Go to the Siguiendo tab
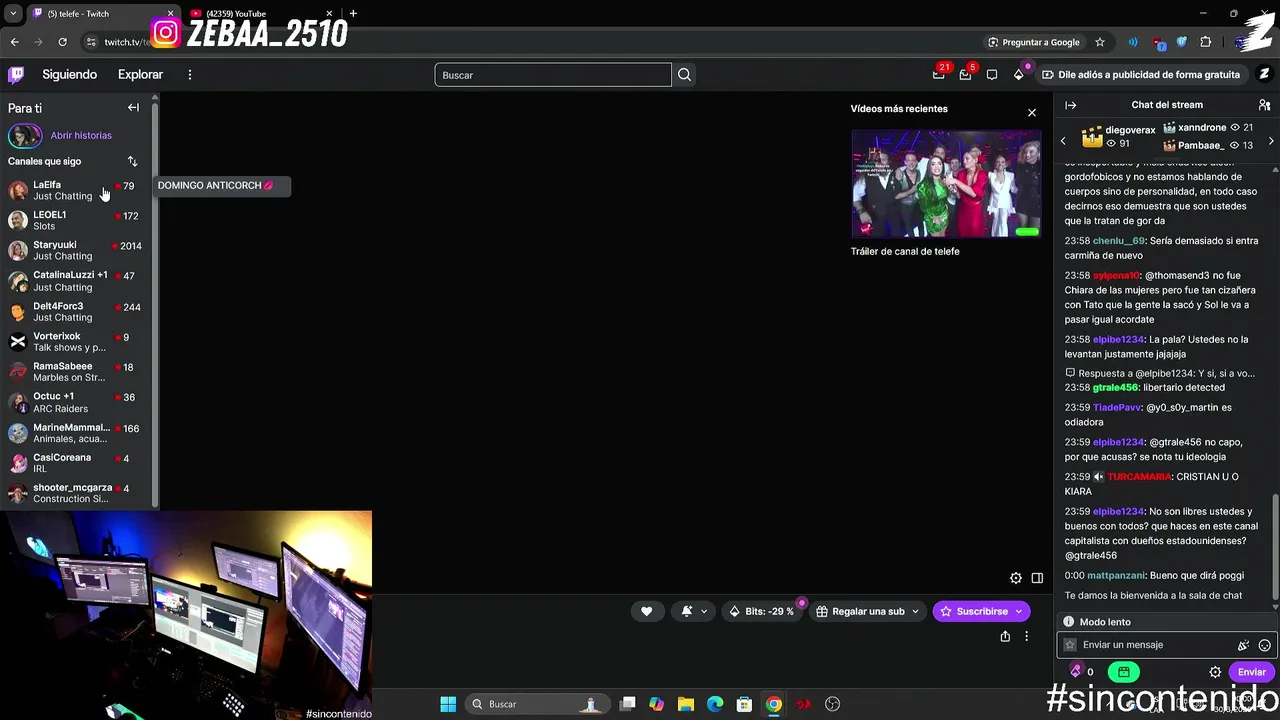The image size is (1280, 720). point(69,75)
